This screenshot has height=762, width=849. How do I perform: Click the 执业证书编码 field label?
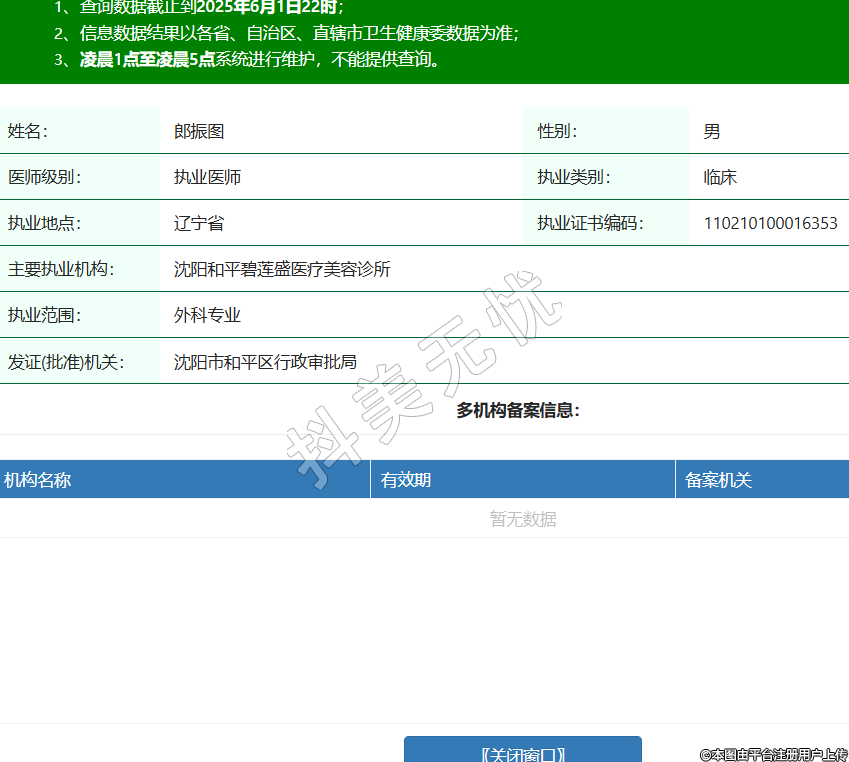click(x=590, y=223)
